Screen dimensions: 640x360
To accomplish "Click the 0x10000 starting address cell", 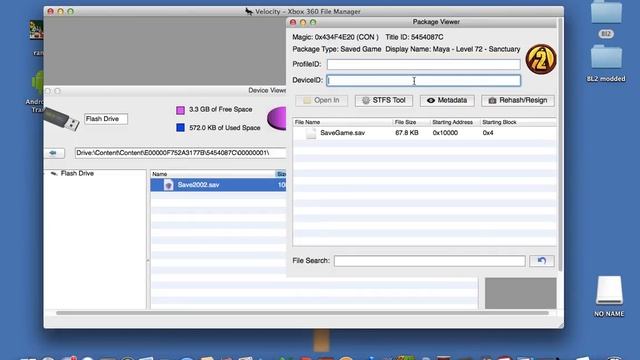I will point(445,133).
